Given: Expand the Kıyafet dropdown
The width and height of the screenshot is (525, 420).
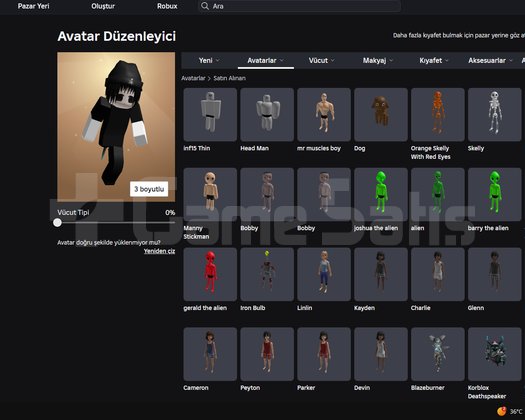Looking at the screenshot, I should (x=434, y=60).
